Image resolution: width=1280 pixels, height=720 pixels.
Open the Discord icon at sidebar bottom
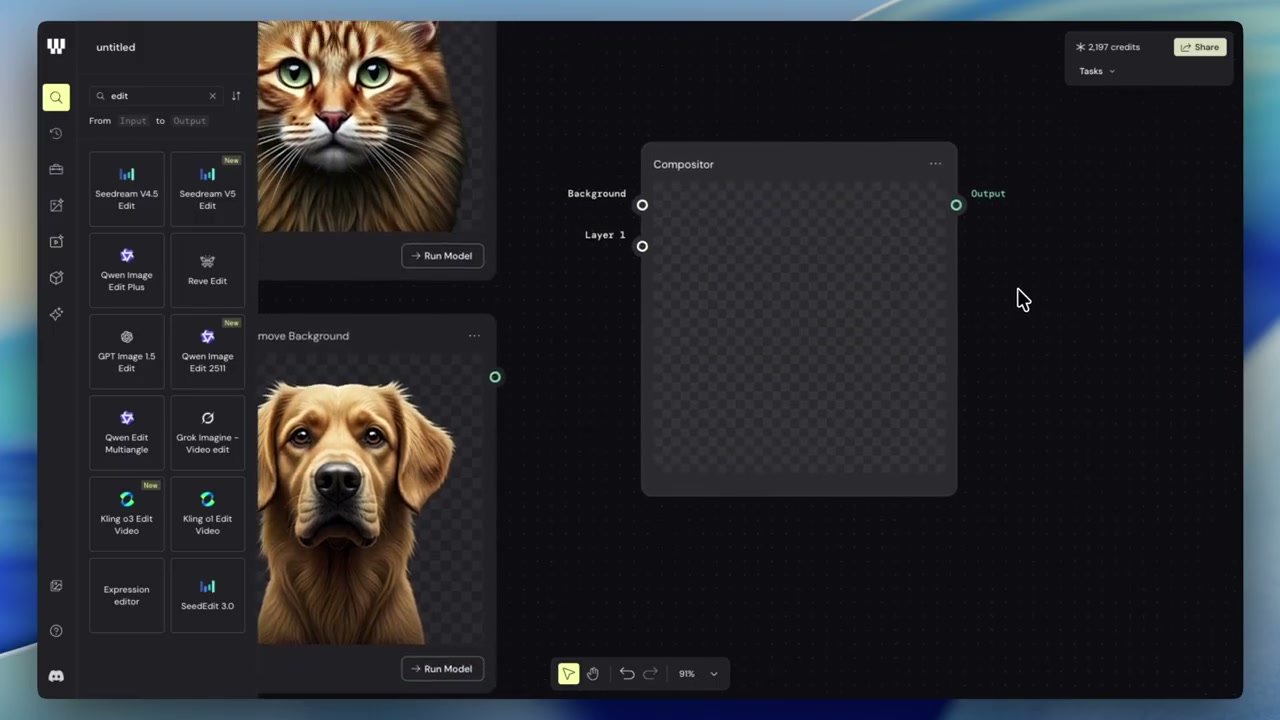coord(56,676)
